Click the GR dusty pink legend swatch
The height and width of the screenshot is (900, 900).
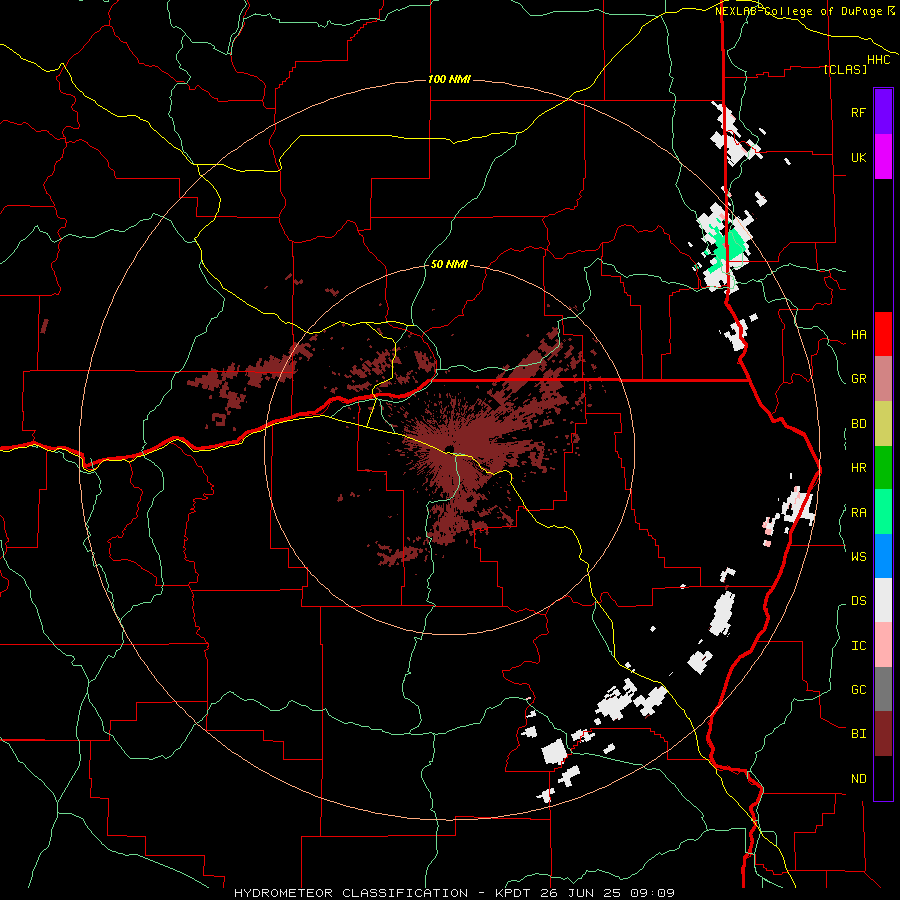pos(883,379)
